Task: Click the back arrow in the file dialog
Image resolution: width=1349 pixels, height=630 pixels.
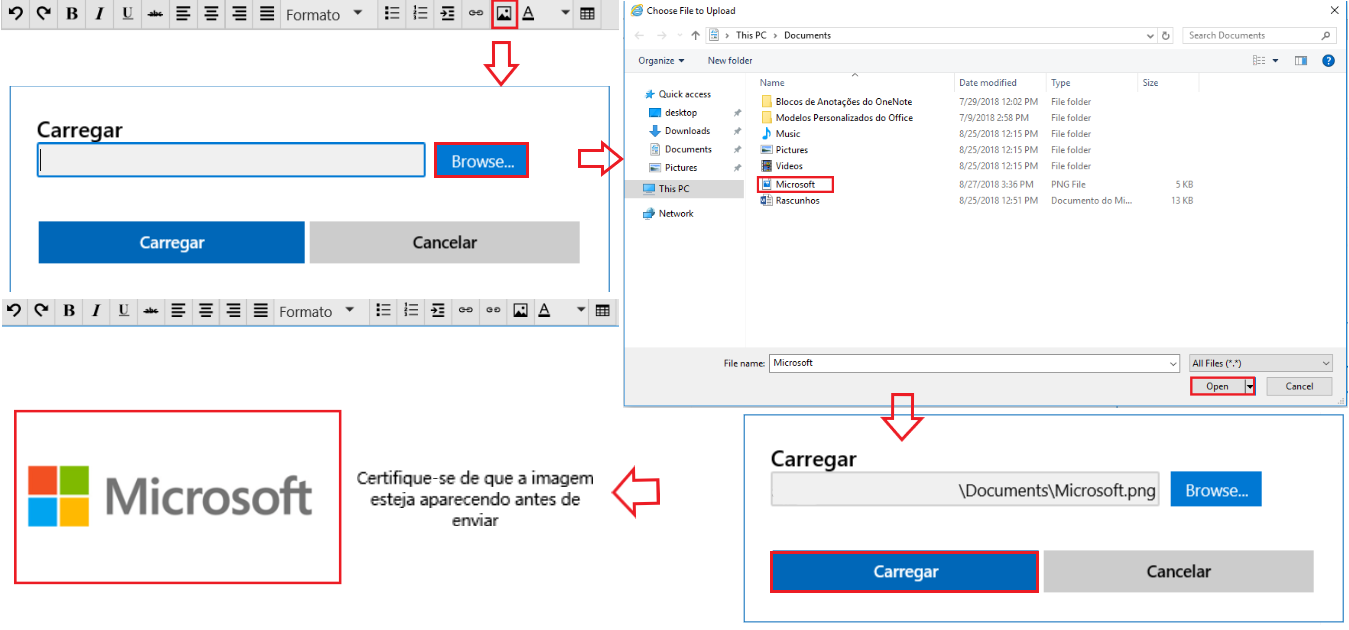Action: coord(640,35)
